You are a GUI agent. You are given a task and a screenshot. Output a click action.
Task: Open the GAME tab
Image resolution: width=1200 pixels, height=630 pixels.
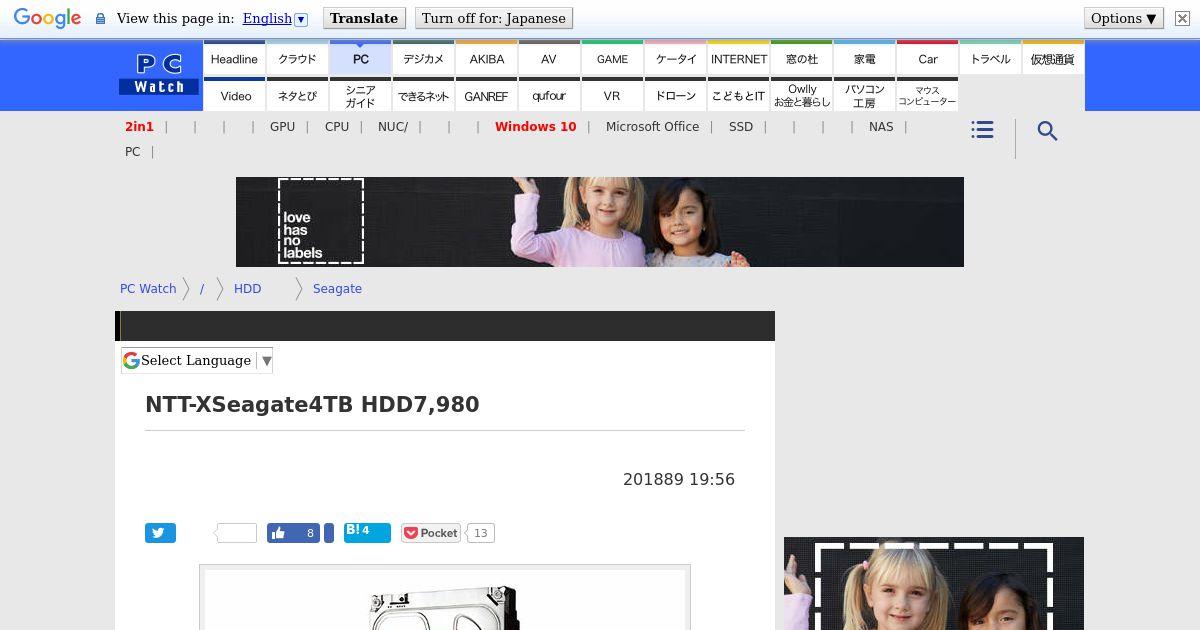coord(612,58)
